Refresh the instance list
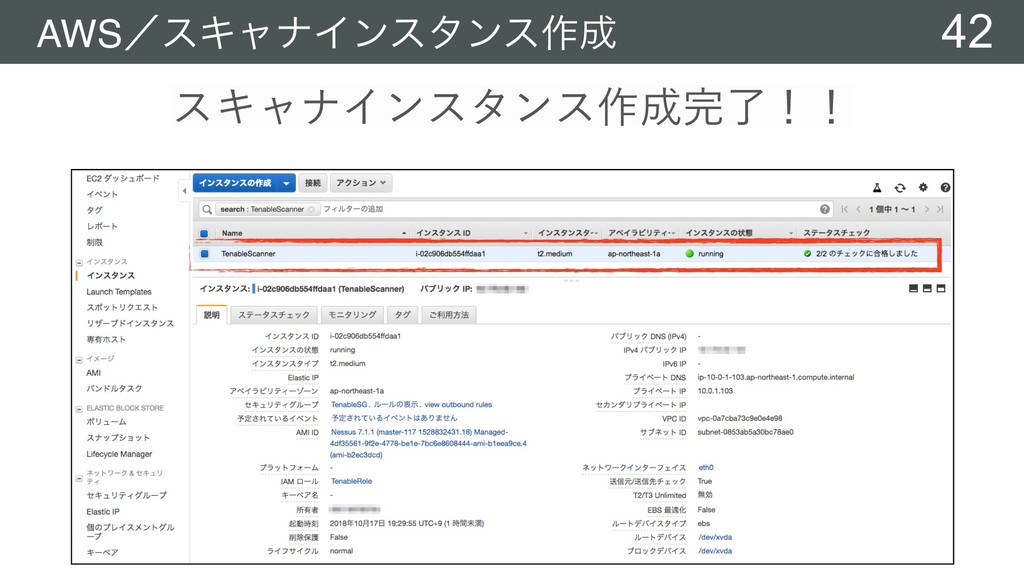Image resolution: width=1024 pixels, height=576 pixels. pos(900,187)
